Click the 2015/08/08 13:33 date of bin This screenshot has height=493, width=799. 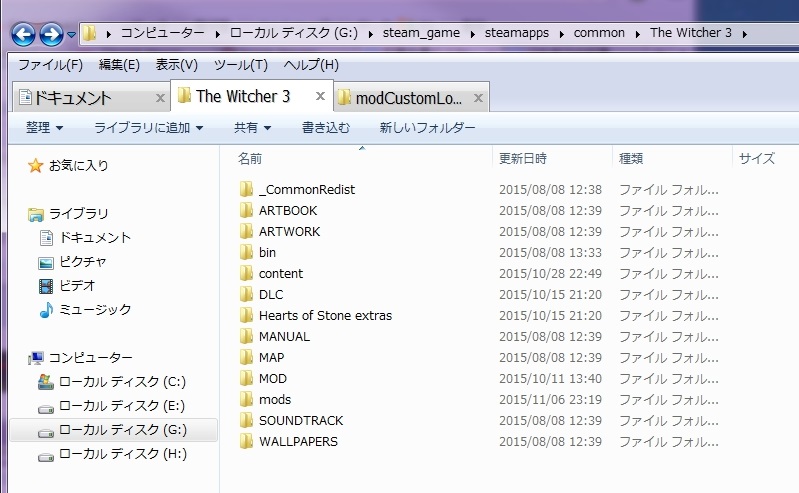550,252
